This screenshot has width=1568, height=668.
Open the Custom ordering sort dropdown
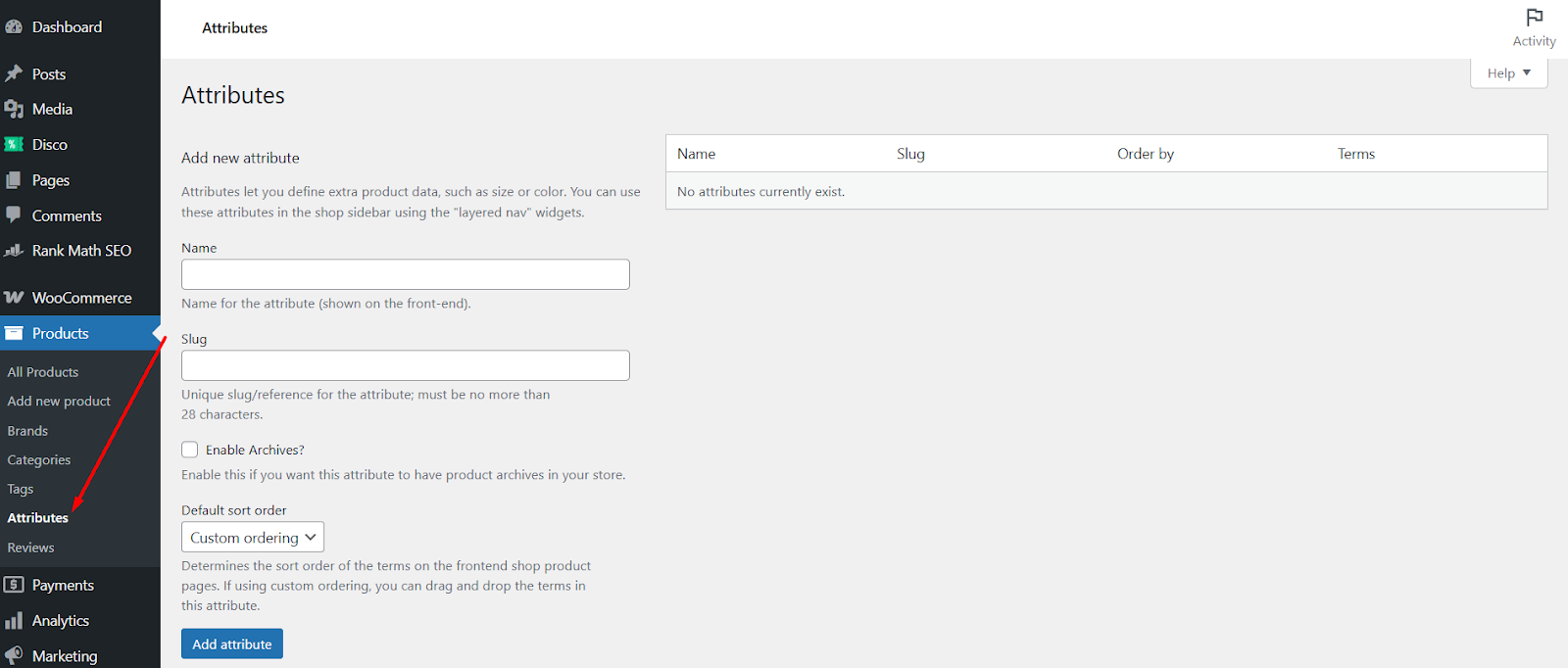click(x=253, y=537)
